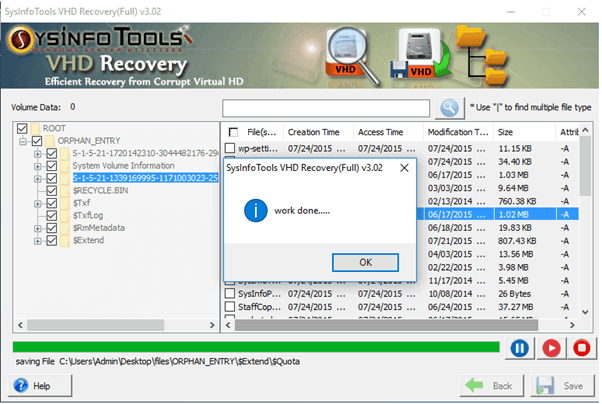Stop the saving process
Screen dimensions: 602x404
pos(581,348)
